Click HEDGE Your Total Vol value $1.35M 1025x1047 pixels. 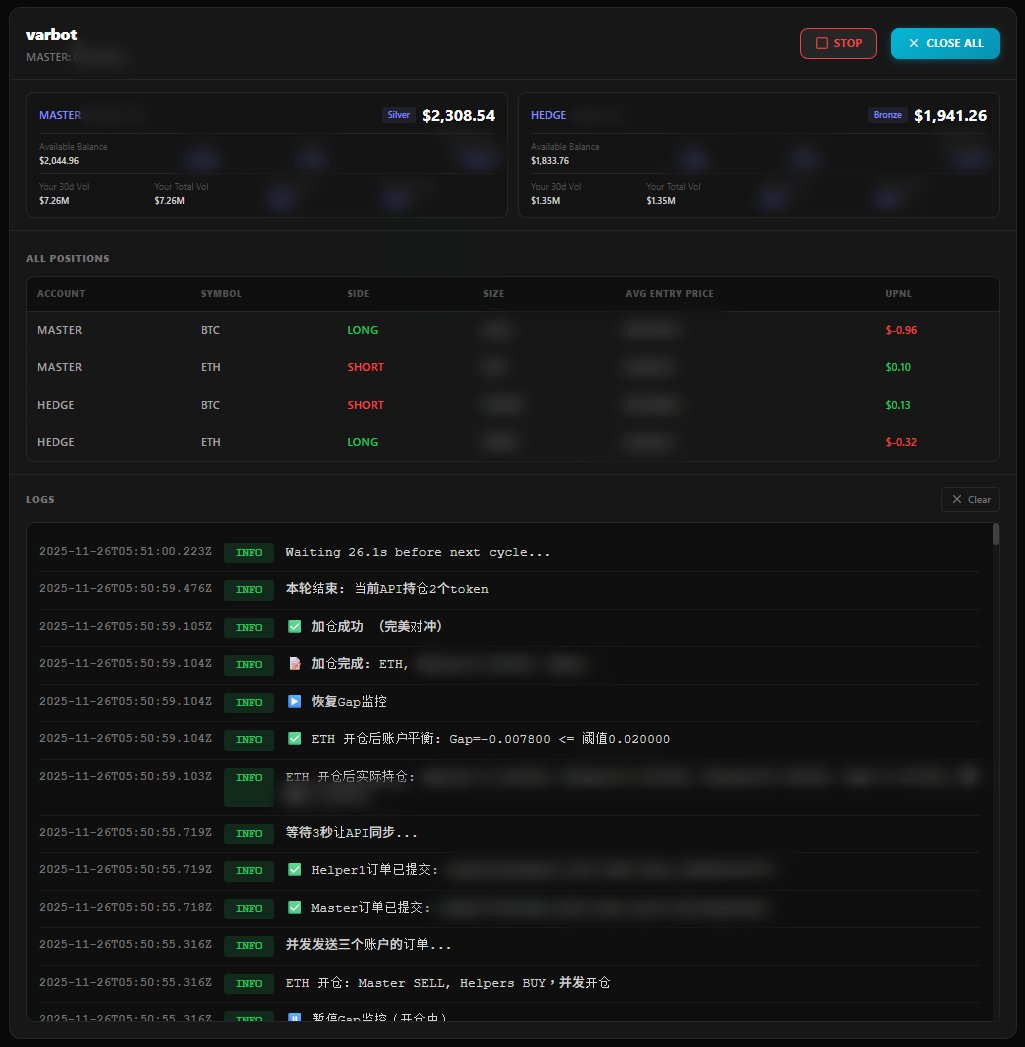[x=661, y=201]
